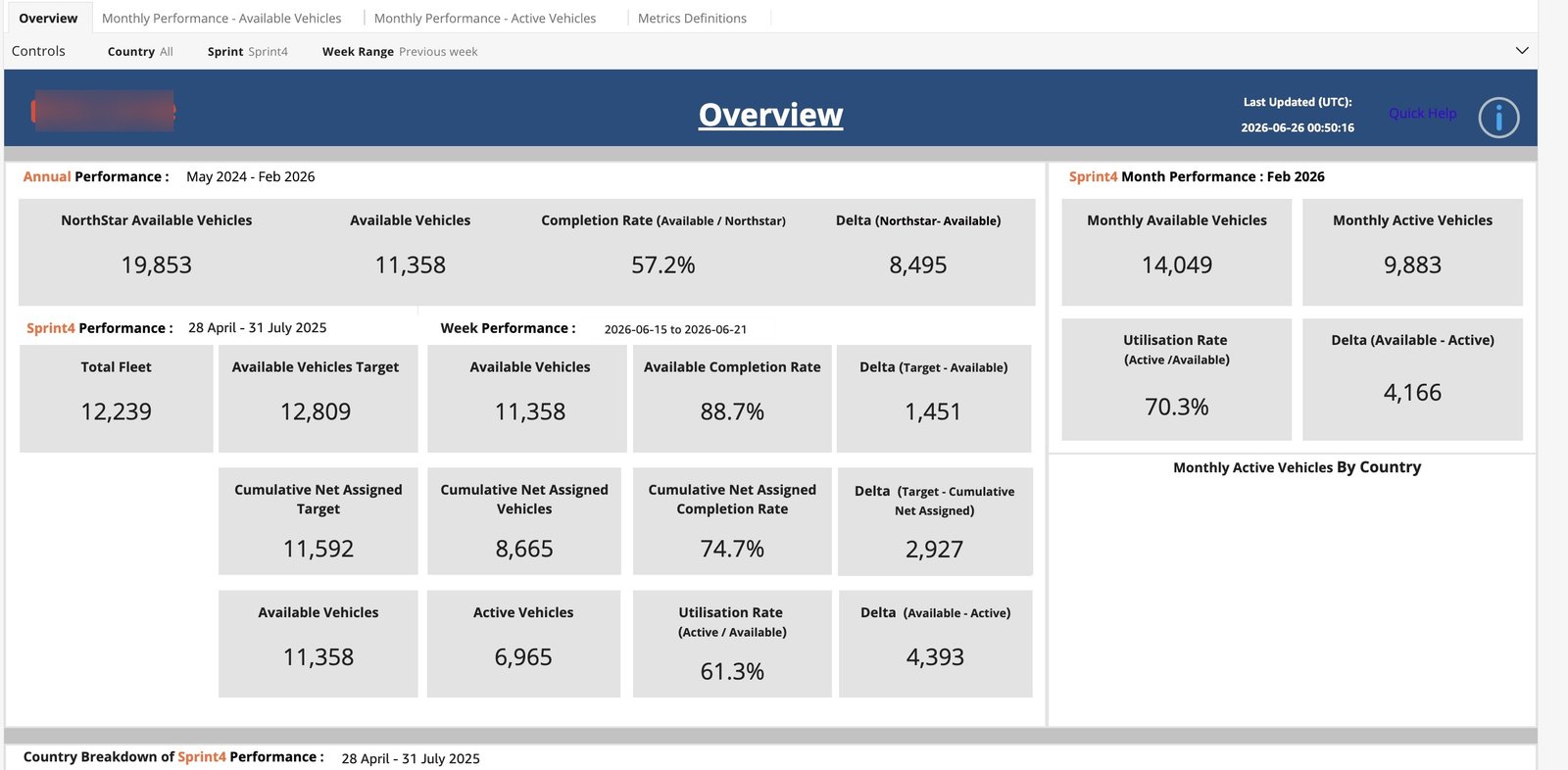
Task: Expand the Controls panel chevron
Action: [1522, 51]
